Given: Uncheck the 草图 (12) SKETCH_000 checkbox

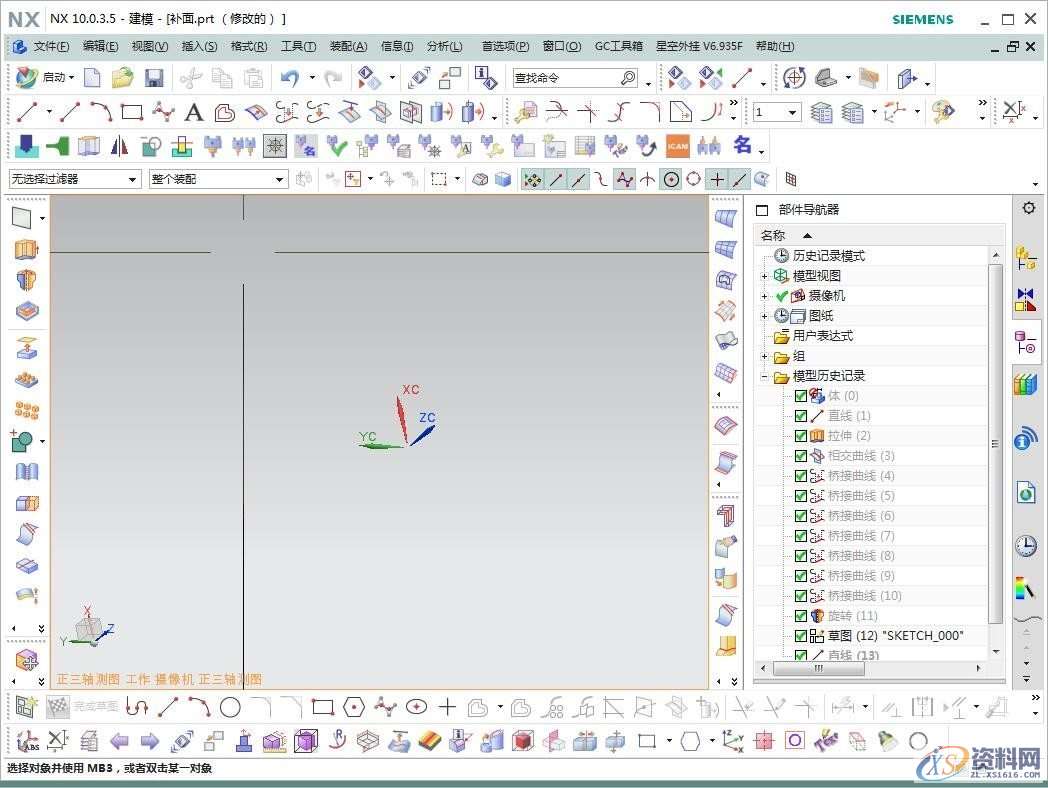Looking at the screenshot, I should click(x=800, y=636).
